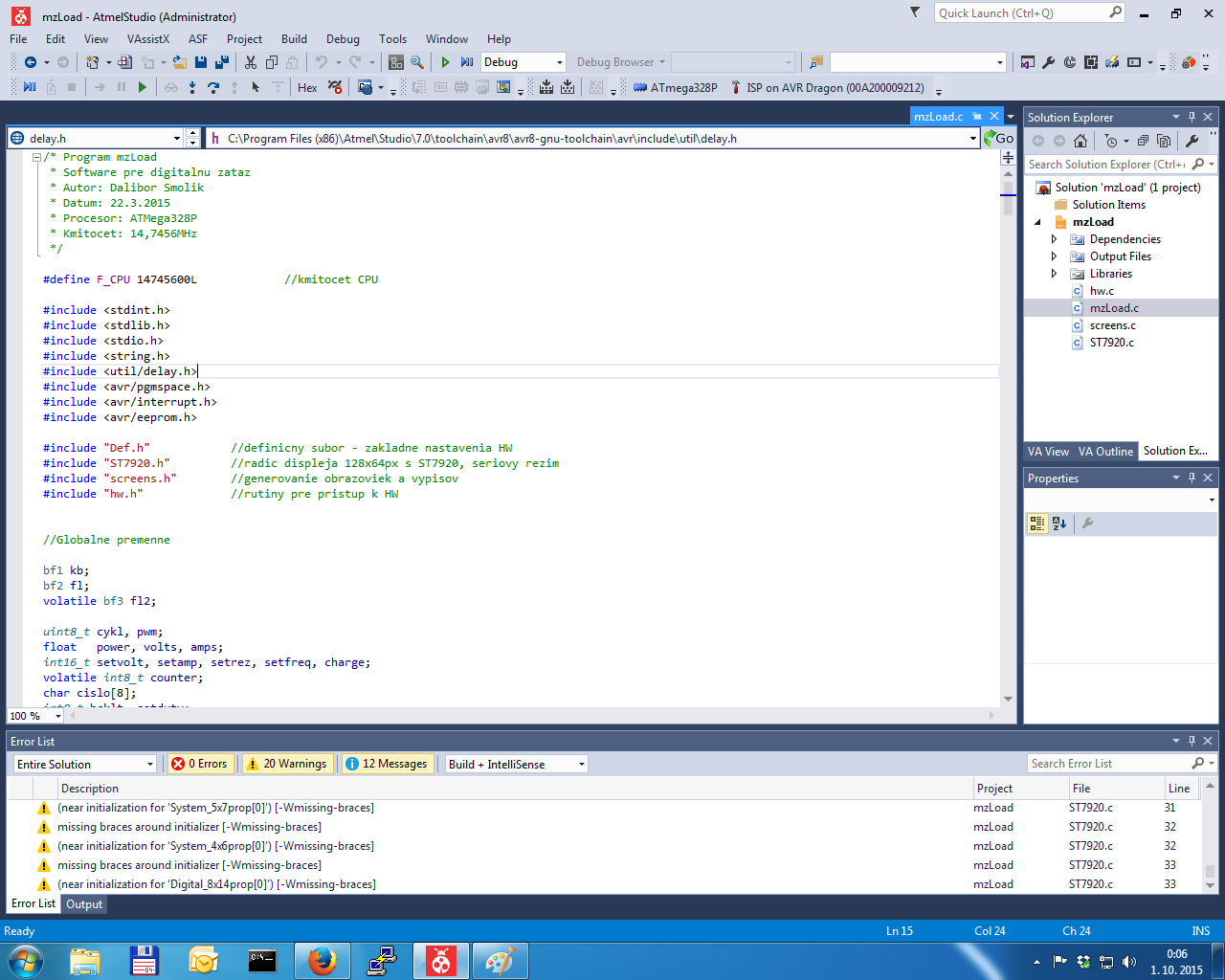
Task: Click the green Start Without Debugging icon
Action: click(x=445, y=62)
